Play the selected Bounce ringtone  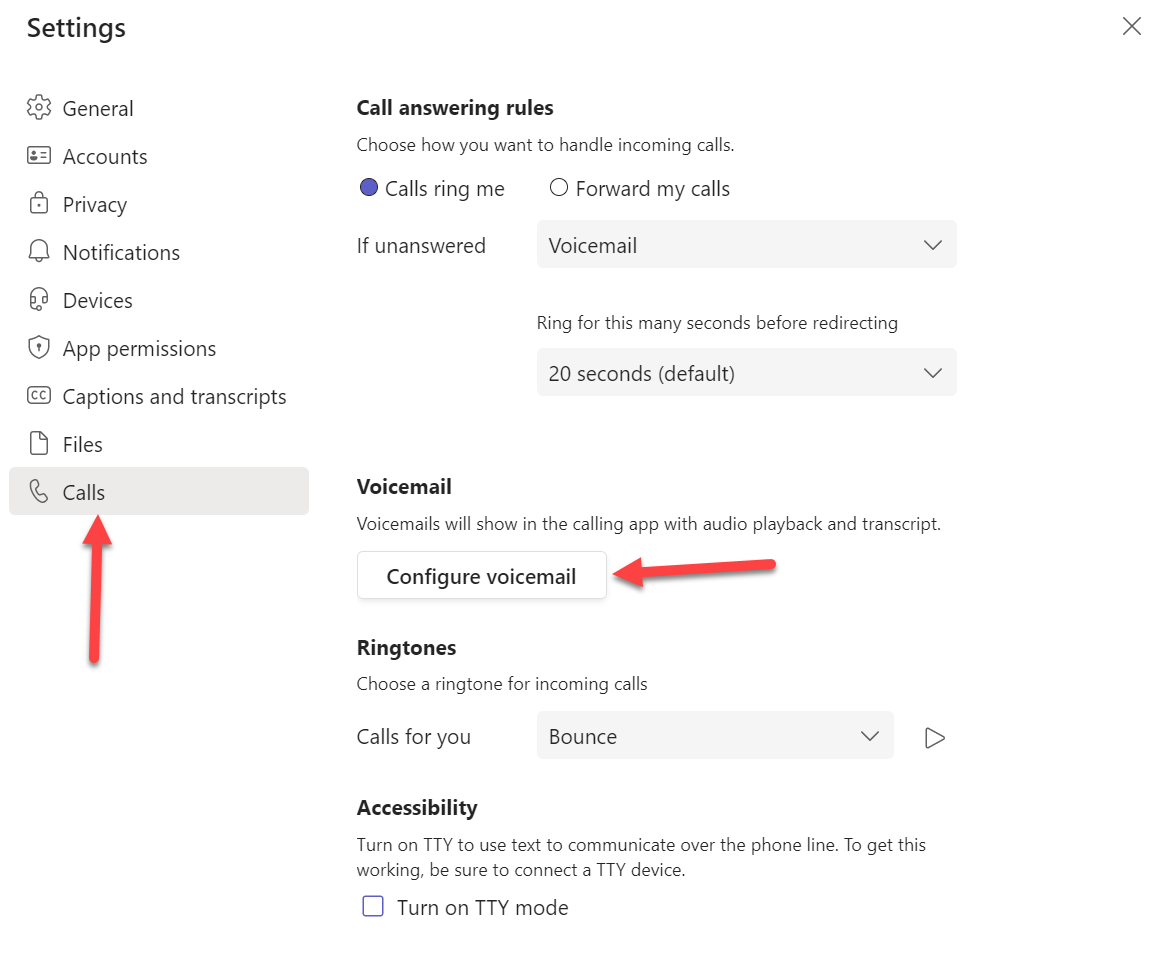(935, 738)
